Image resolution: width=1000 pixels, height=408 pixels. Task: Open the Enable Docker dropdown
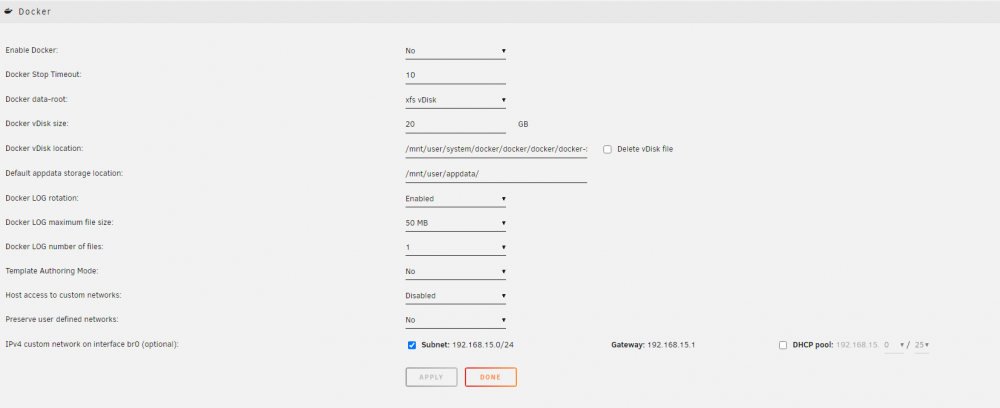tap(455, 50)
